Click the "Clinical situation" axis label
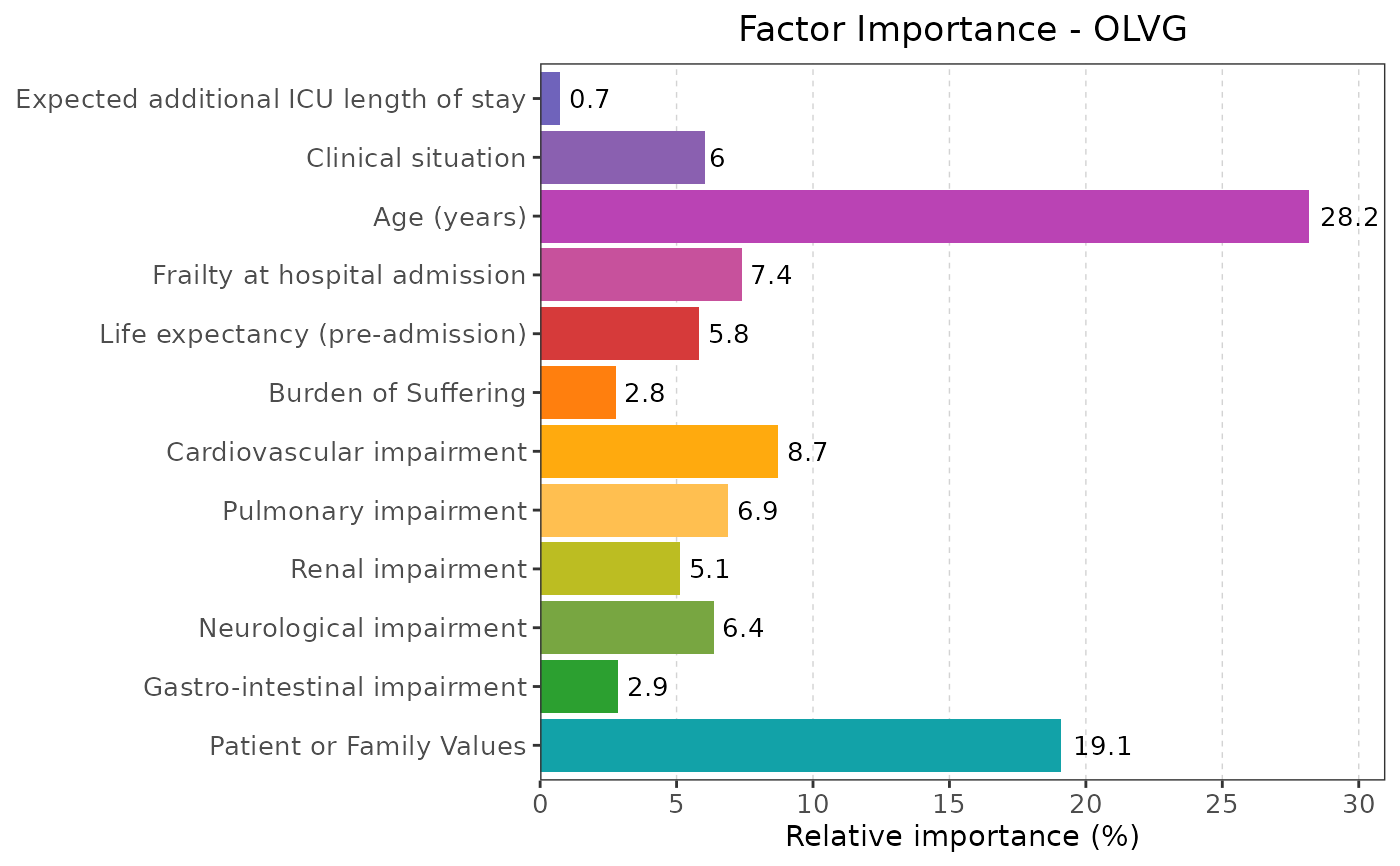Screen dimensions: 1400x866 click(416, 158)
